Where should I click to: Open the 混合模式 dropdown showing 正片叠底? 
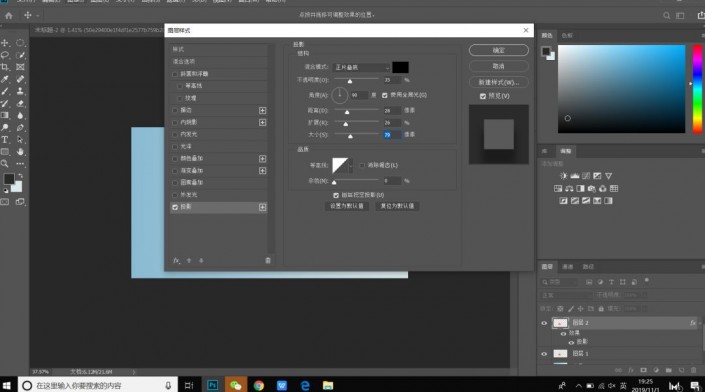point(361,67)
